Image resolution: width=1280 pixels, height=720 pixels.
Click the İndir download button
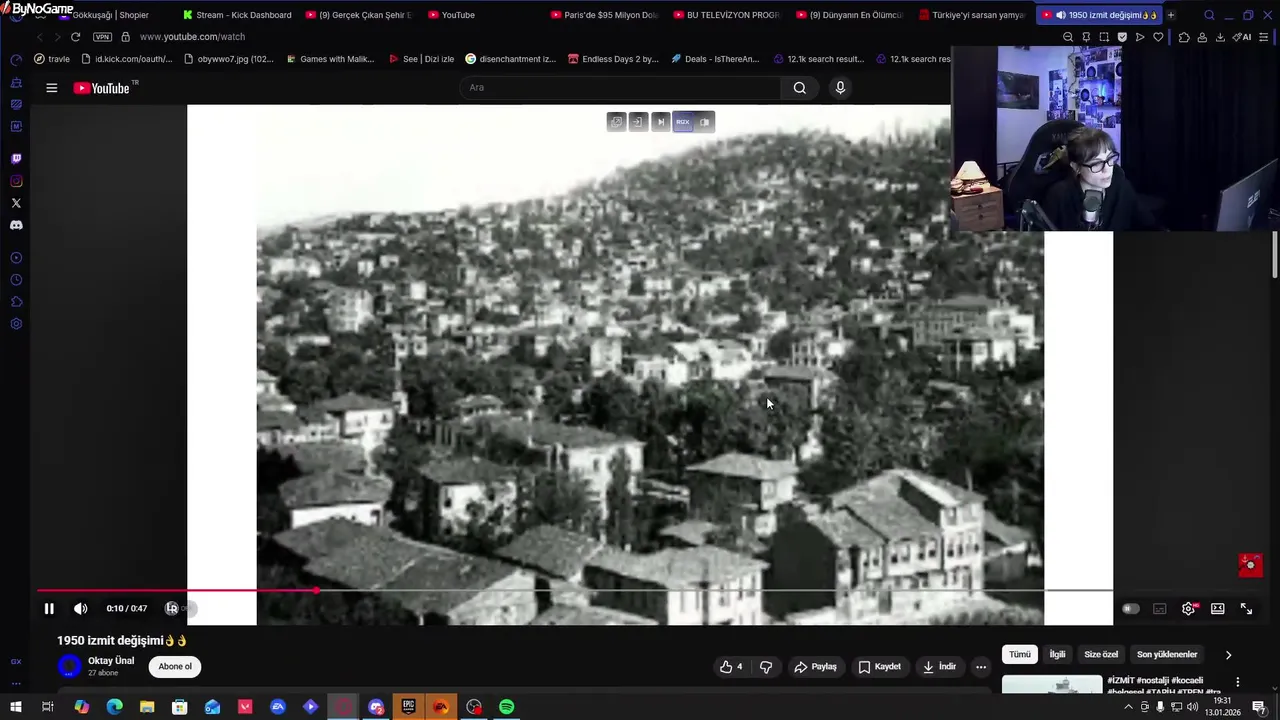point(939,666)
